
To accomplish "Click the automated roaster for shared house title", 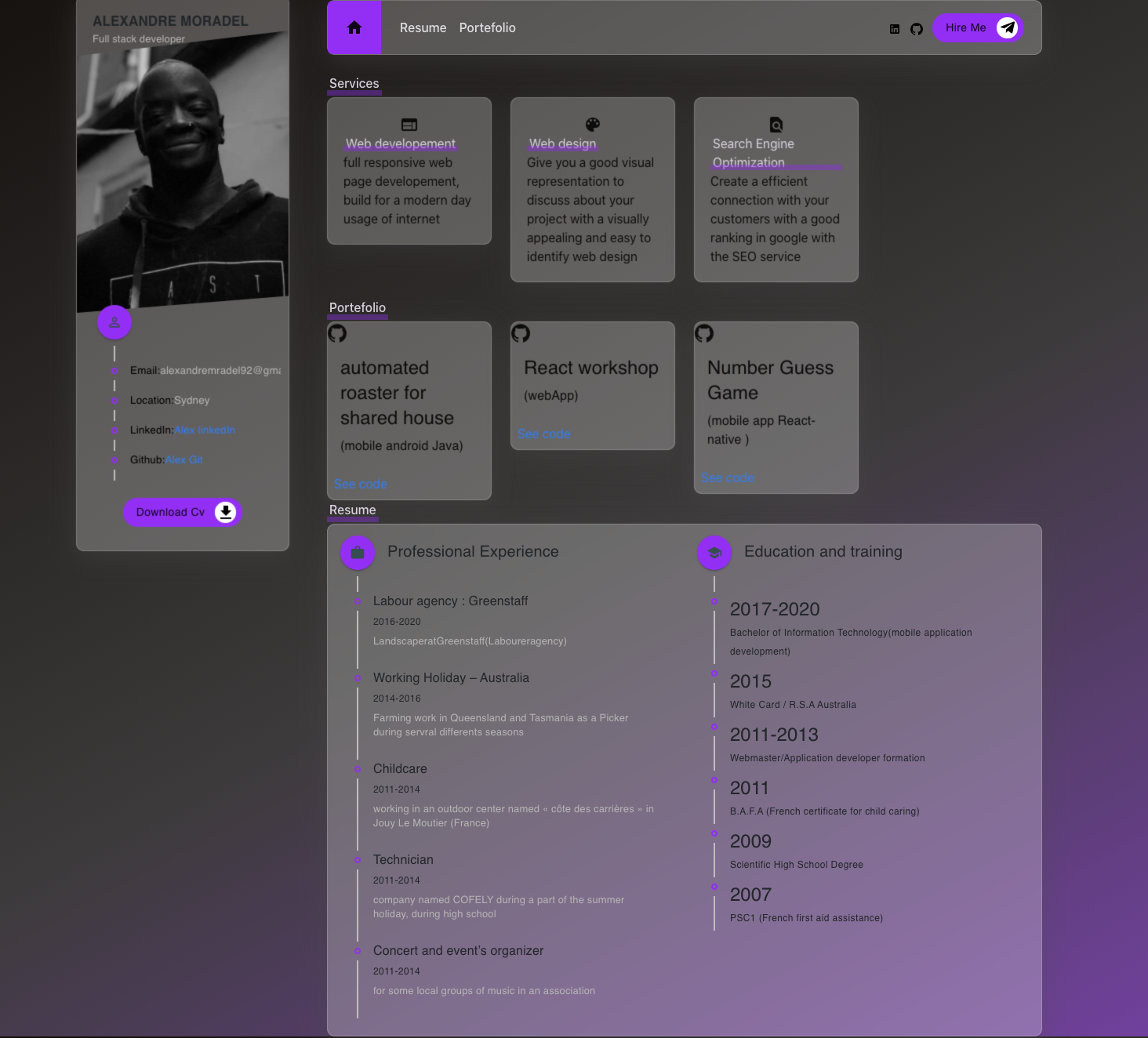I will point(397,393).
